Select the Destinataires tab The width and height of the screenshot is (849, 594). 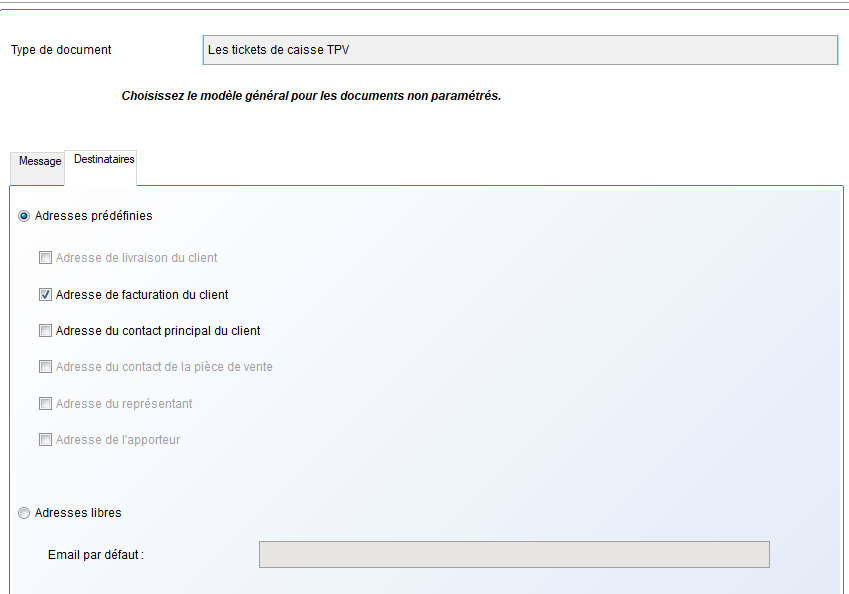104,160
